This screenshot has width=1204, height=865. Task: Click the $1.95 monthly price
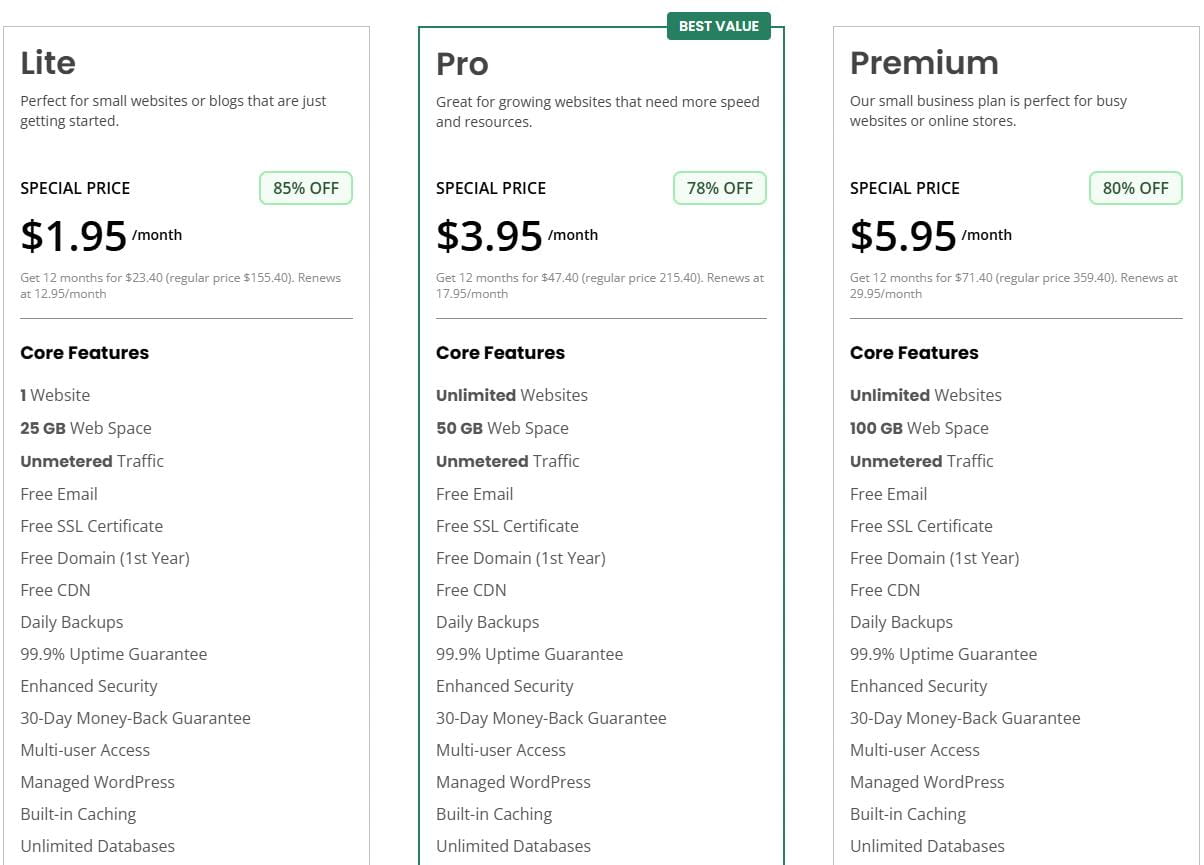click(75, 236)
